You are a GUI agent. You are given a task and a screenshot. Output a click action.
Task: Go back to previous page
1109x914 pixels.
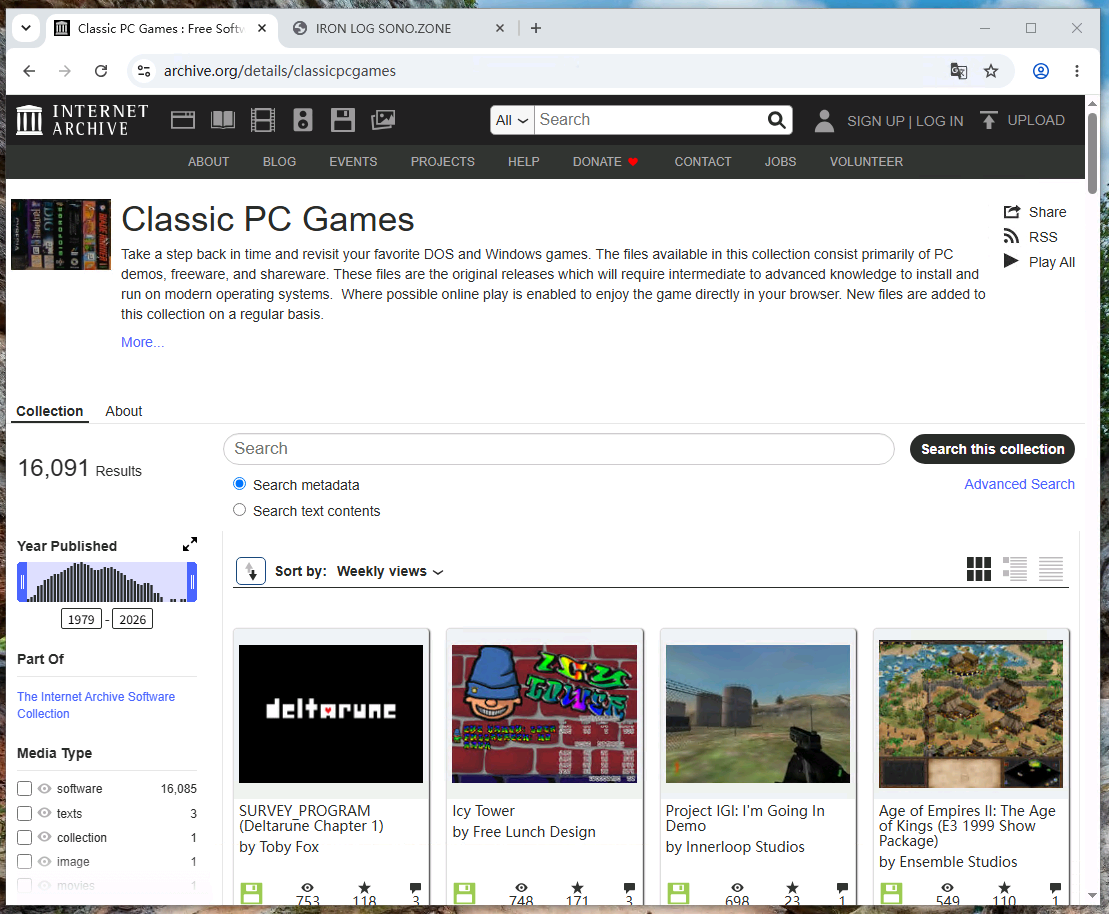pos(29,71)
